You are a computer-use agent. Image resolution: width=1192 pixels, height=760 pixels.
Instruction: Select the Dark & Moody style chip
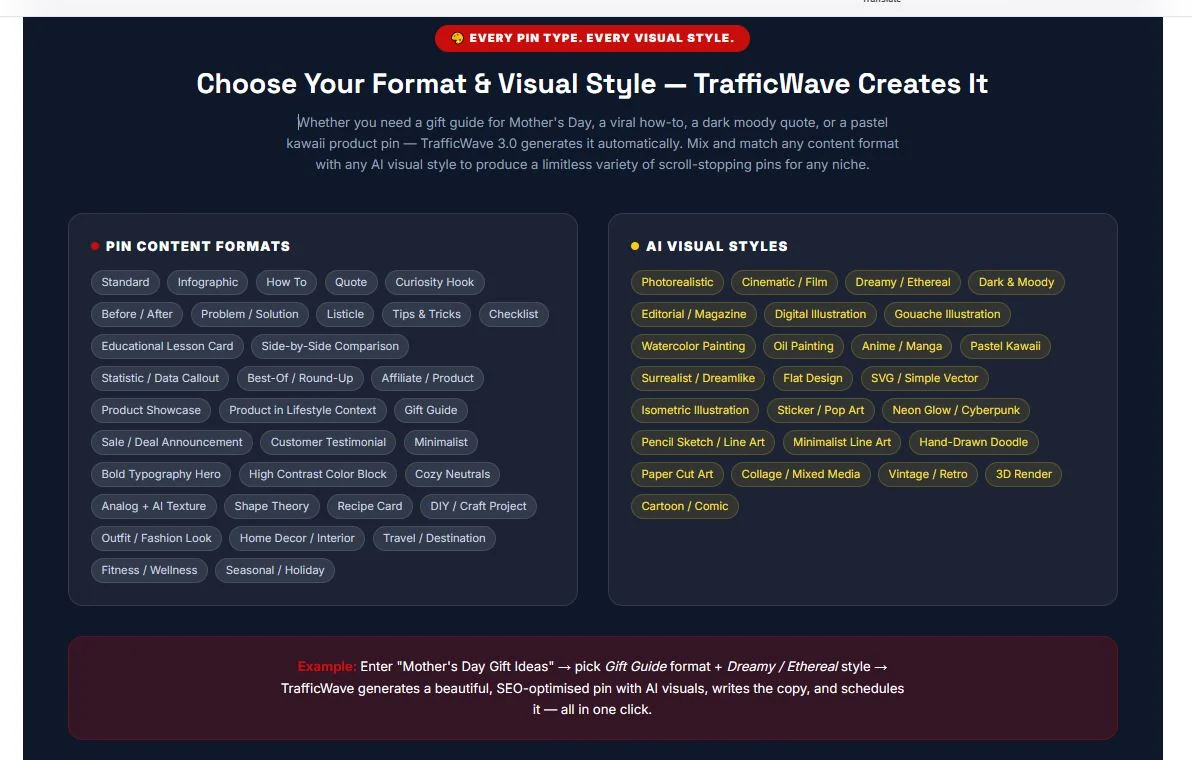click(1016, 282)
